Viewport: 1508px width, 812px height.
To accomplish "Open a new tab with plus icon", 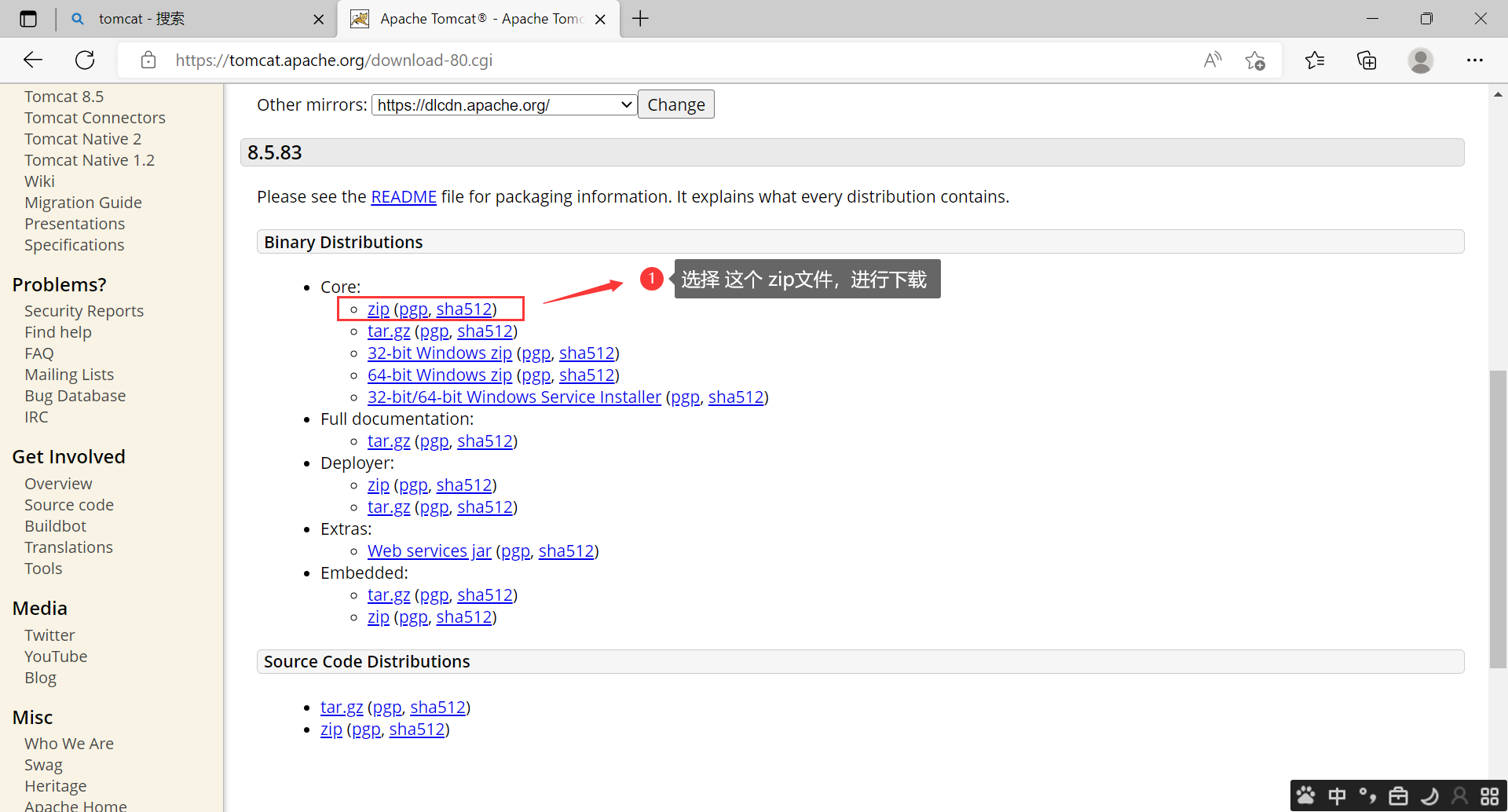I will click(x=641, y=19).
